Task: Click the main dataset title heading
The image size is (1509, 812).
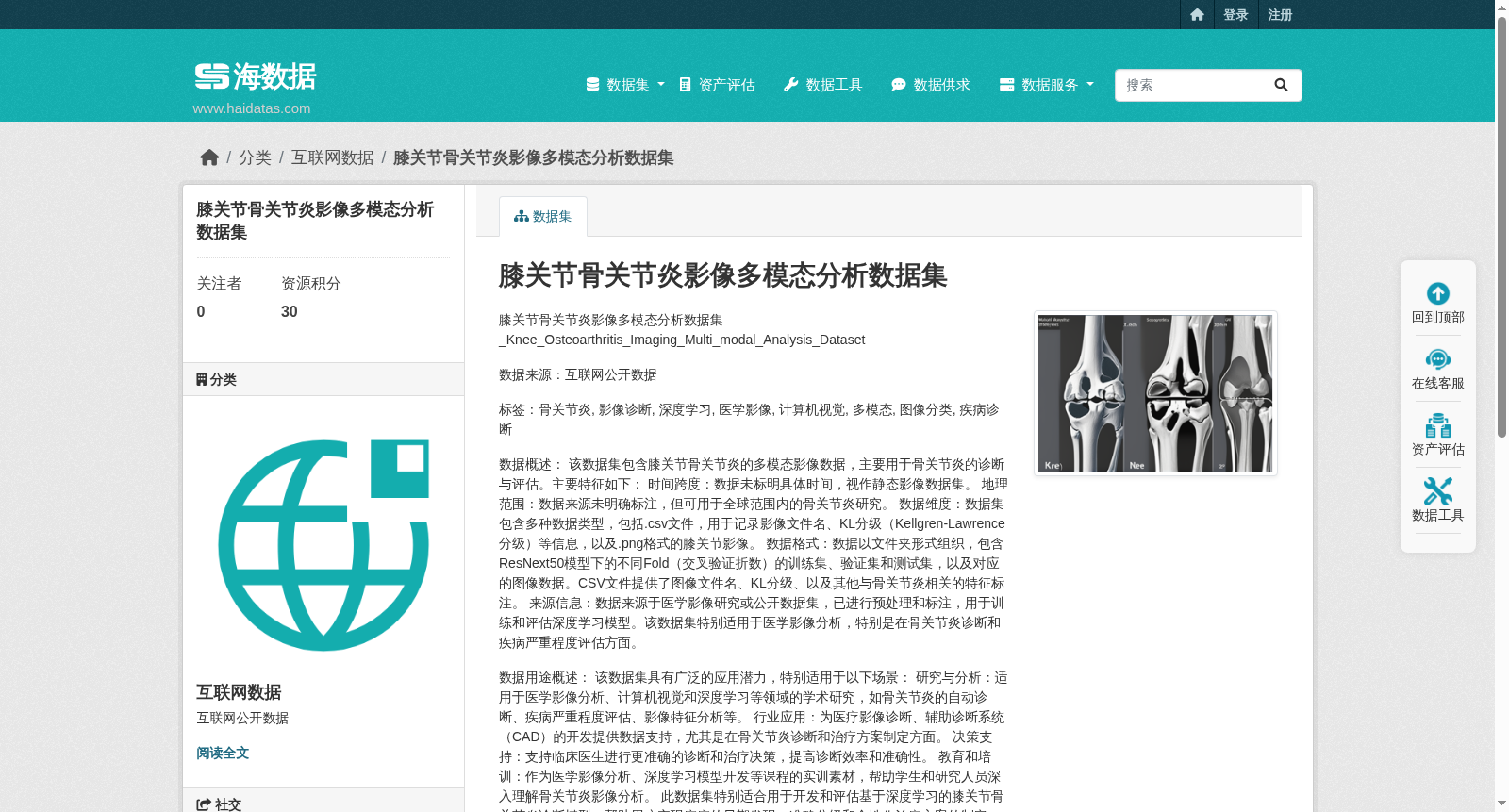Action: click(x=722, y=275)
